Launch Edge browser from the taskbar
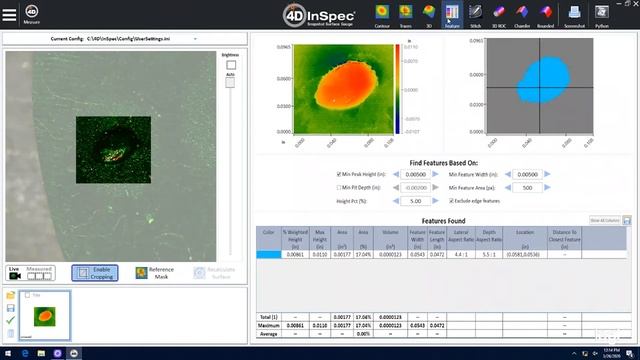The height and width of the screenshot is (360, 640). click(x=25, y=353)
